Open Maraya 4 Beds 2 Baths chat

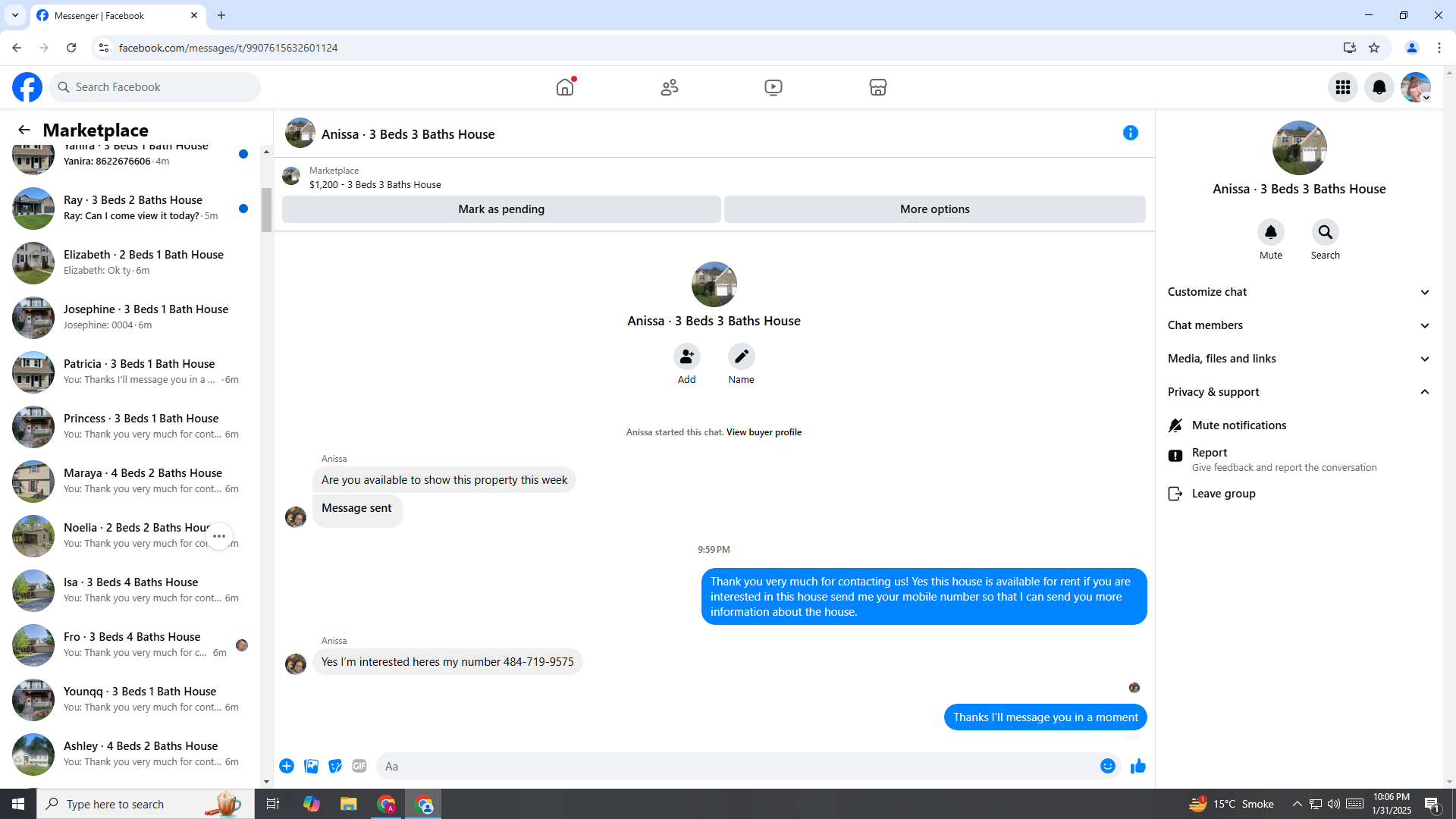coord(130,481)
